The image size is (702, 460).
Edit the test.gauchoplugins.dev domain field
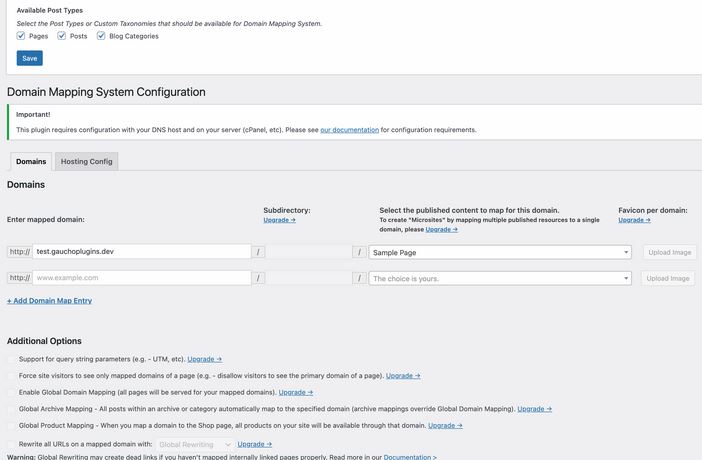click(141, 252)
